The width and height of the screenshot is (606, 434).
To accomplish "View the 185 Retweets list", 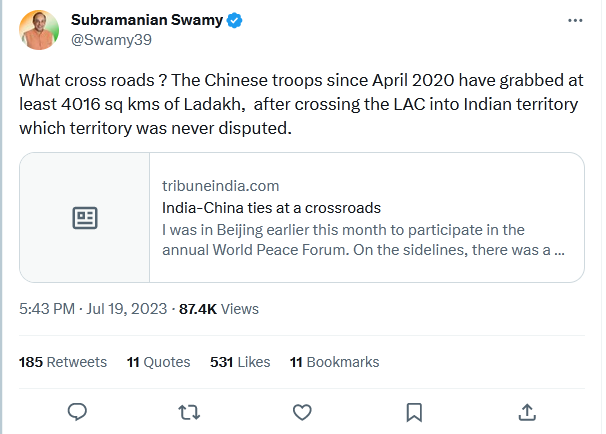I will click(x=63, y=362).
